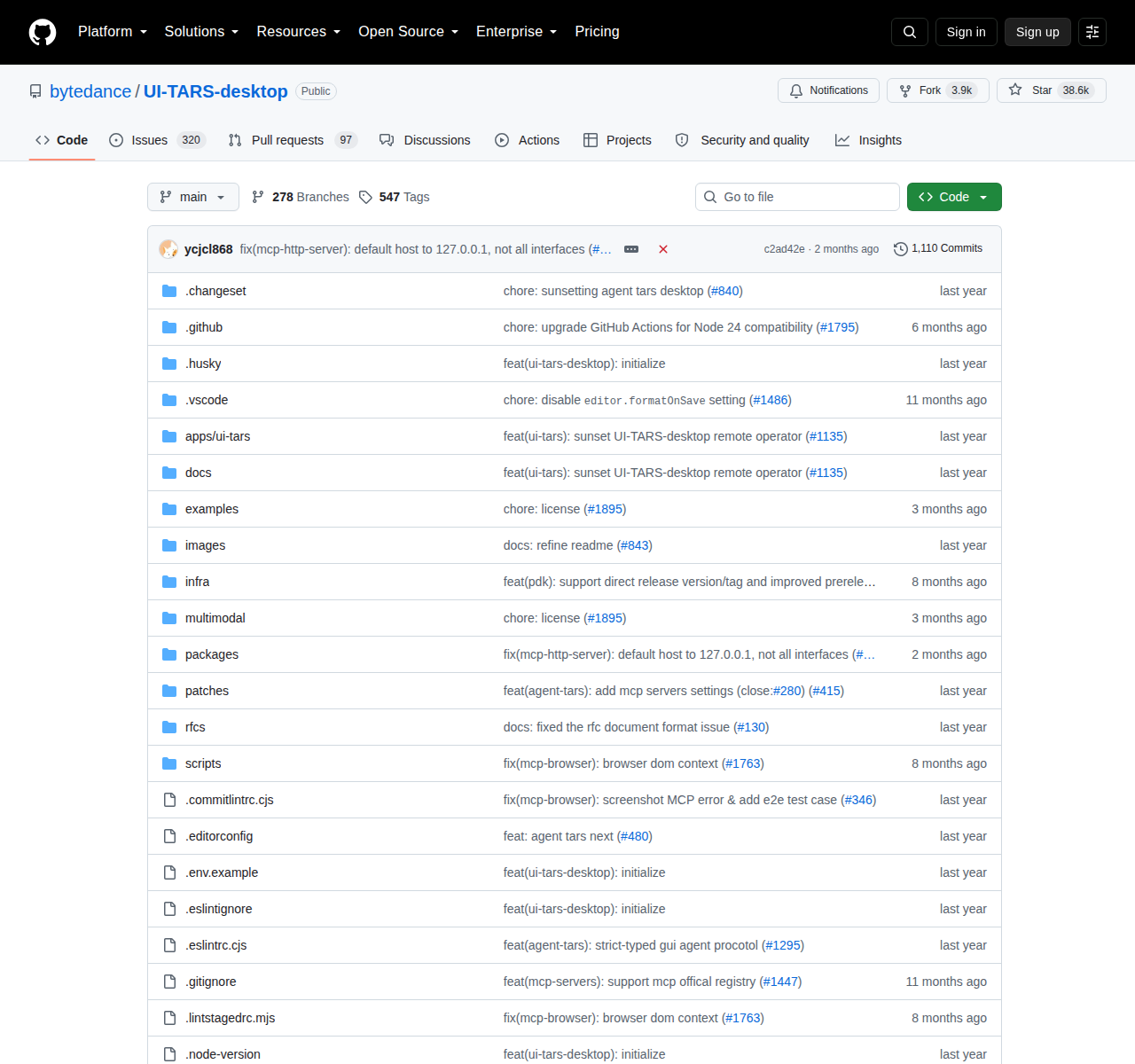
Task: Open the main branch selector
Action: pyautogui.click(x=193, y=197)
